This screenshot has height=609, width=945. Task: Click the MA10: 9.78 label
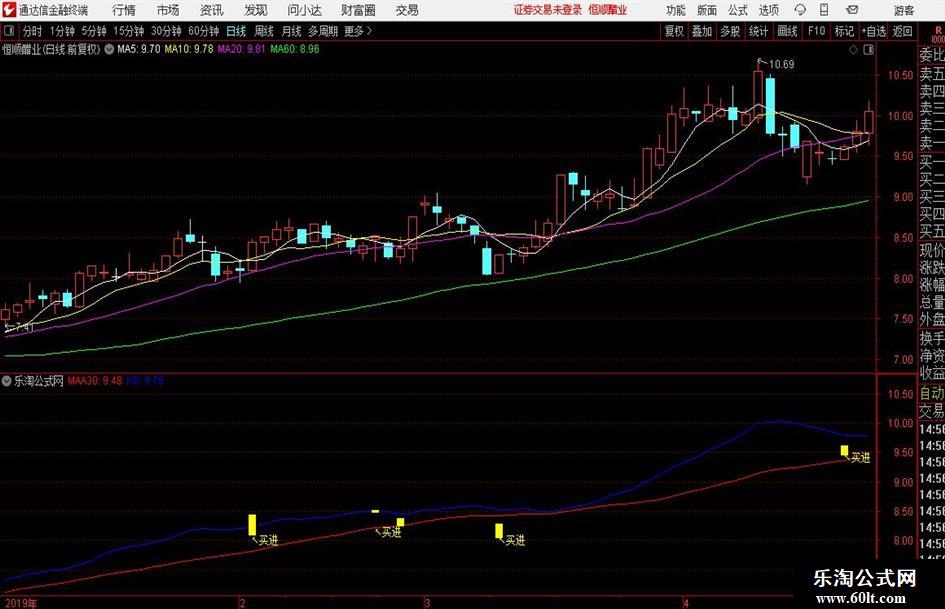click(x=189, y=49)
